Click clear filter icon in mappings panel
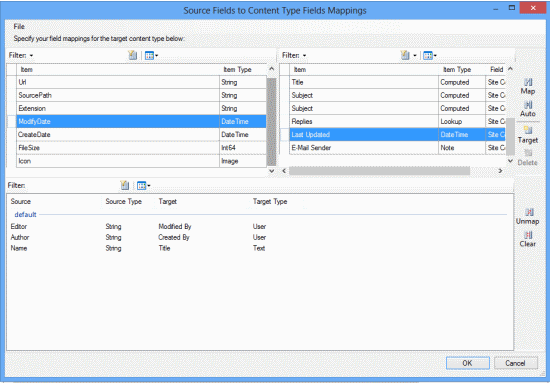This screenshot has height=383, width=553. (124, 186)
